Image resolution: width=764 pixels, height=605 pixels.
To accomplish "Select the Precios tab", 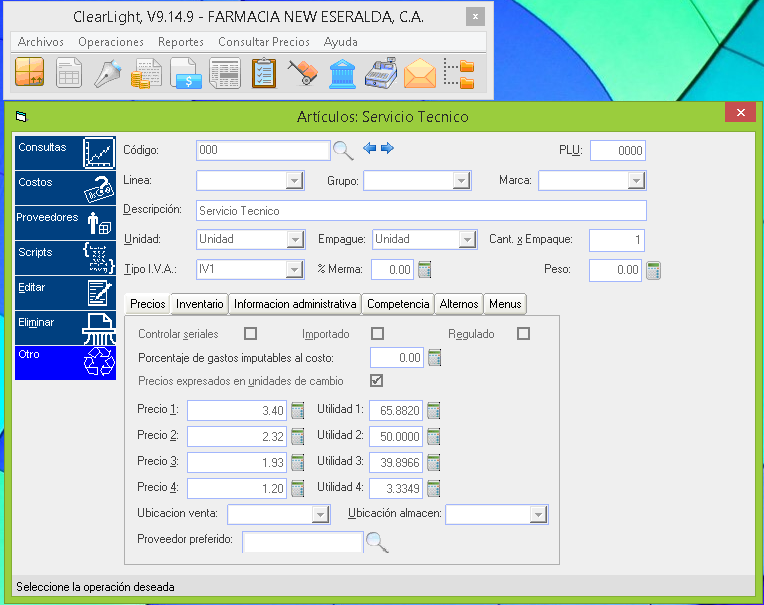I will point(148,304).
